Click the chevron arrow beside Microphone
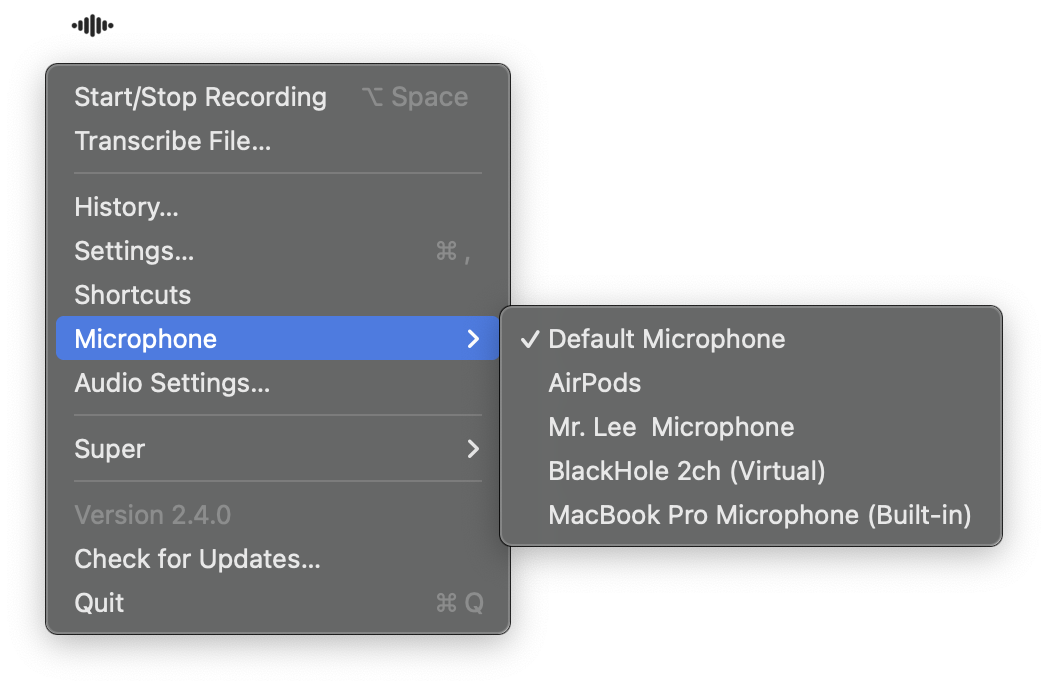This screenshot has width=1048, height=688. coord(474,339)
